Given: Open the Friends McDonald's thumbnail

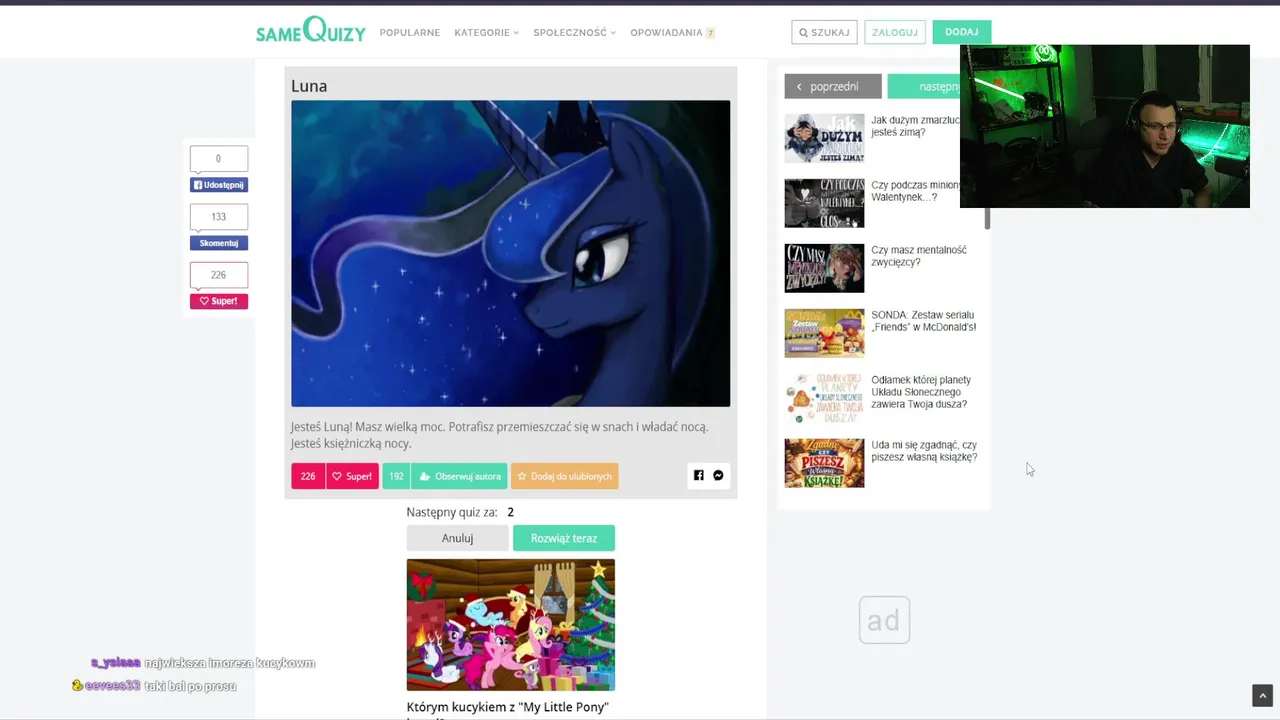Looking at the screenshot, I should [x=824, y=333].
